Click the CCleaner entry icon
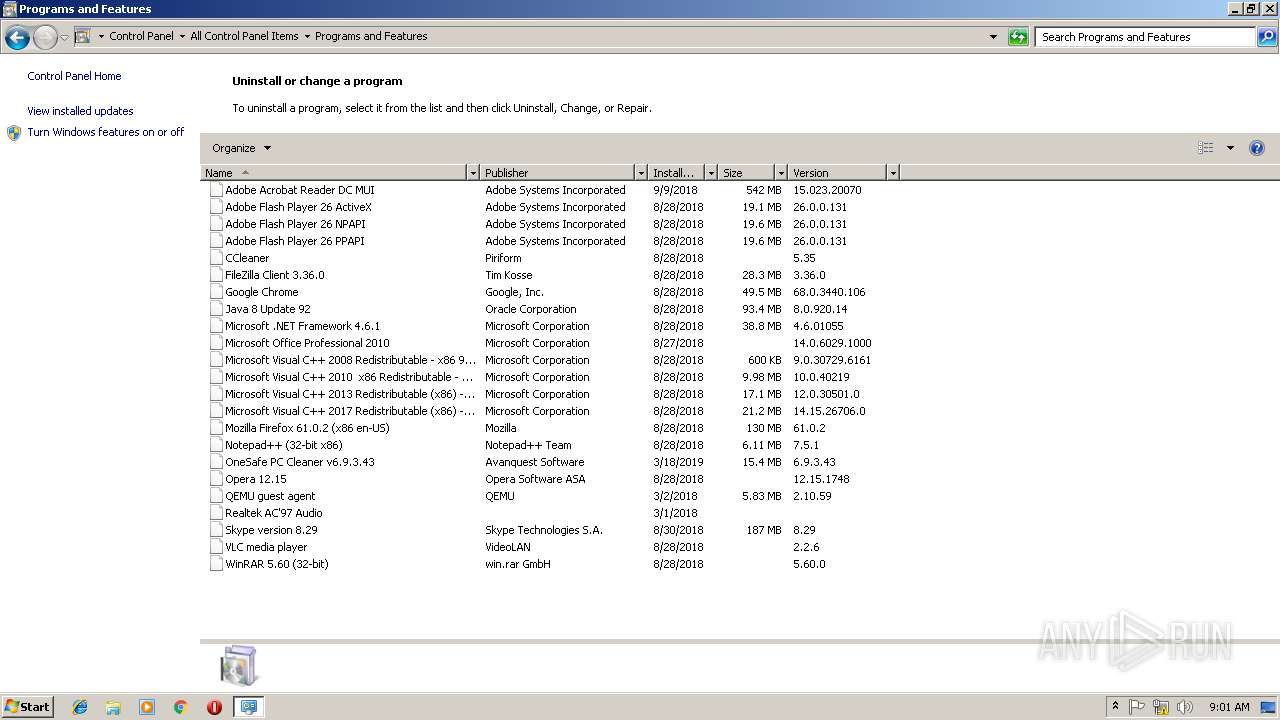This screenshot has height=720, width=1280. coord(216,258)
